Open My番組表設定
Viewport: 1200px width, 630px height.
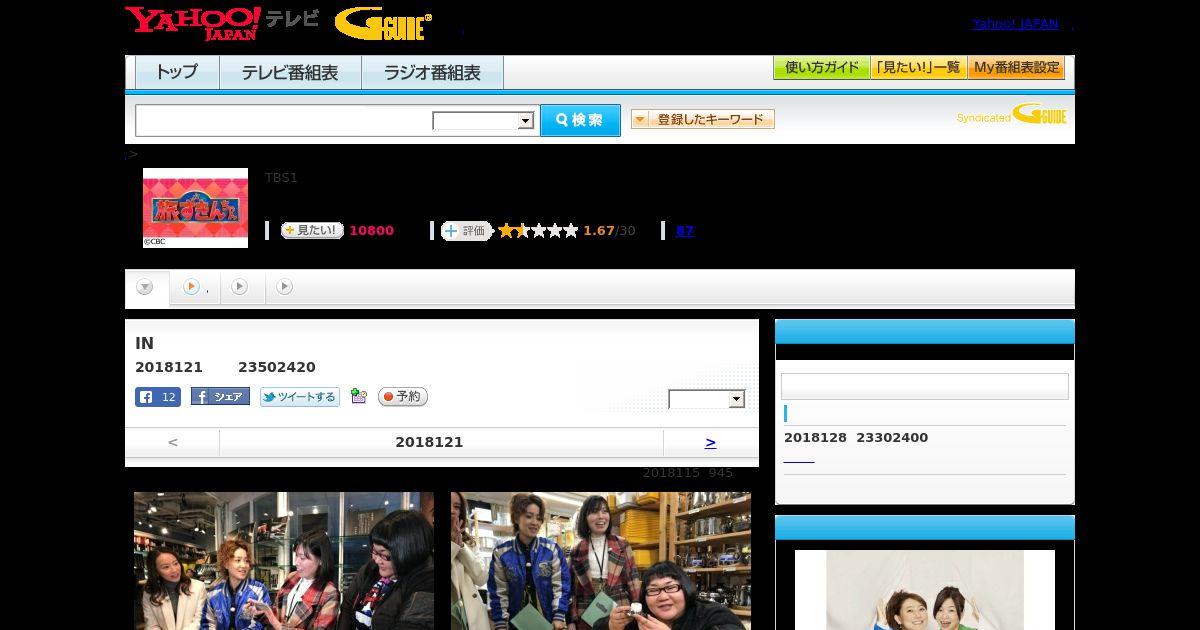1016,68
